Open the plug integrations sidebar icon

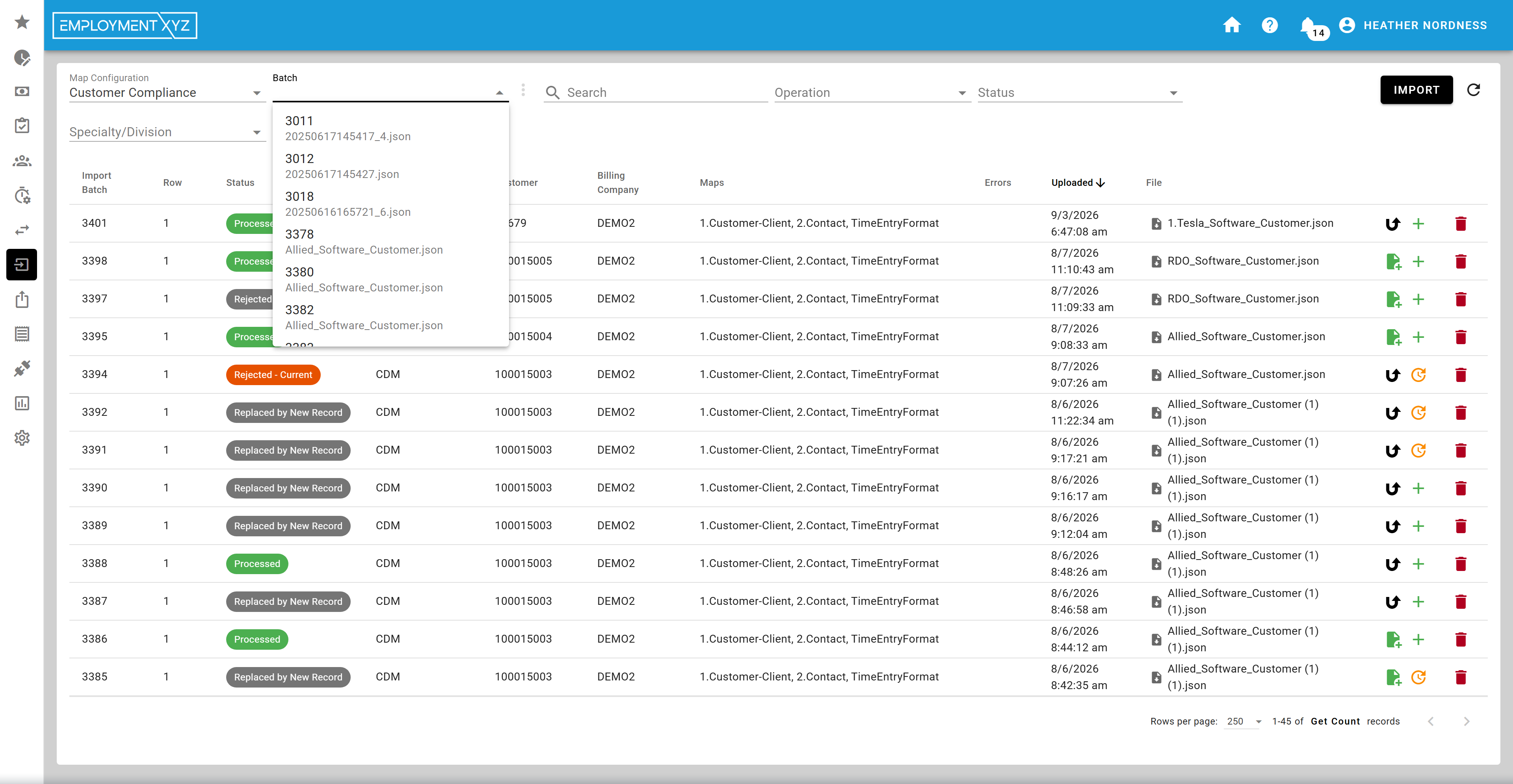click(22, 369)
